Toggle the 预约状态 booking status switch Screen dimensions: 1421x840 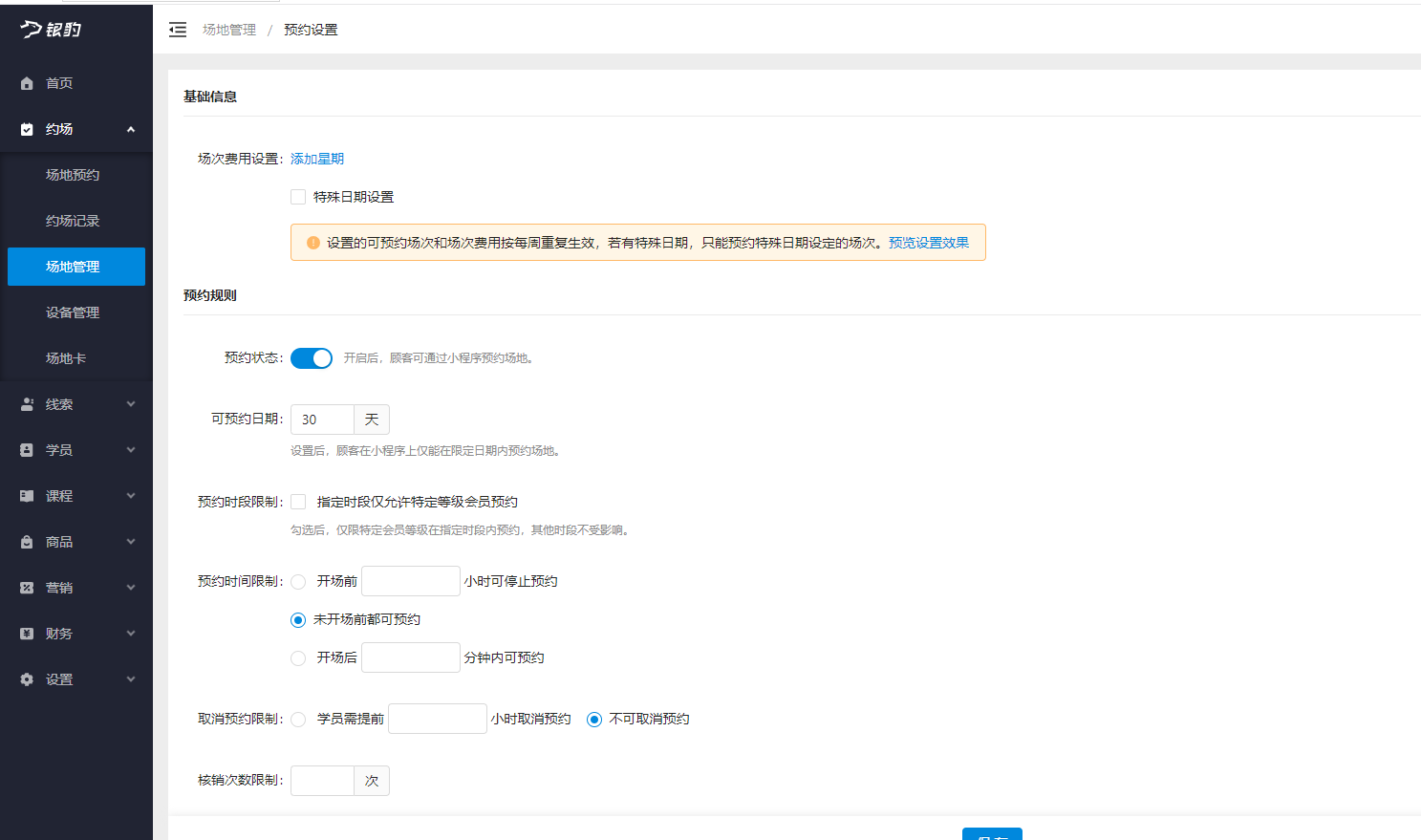[311, 357]
